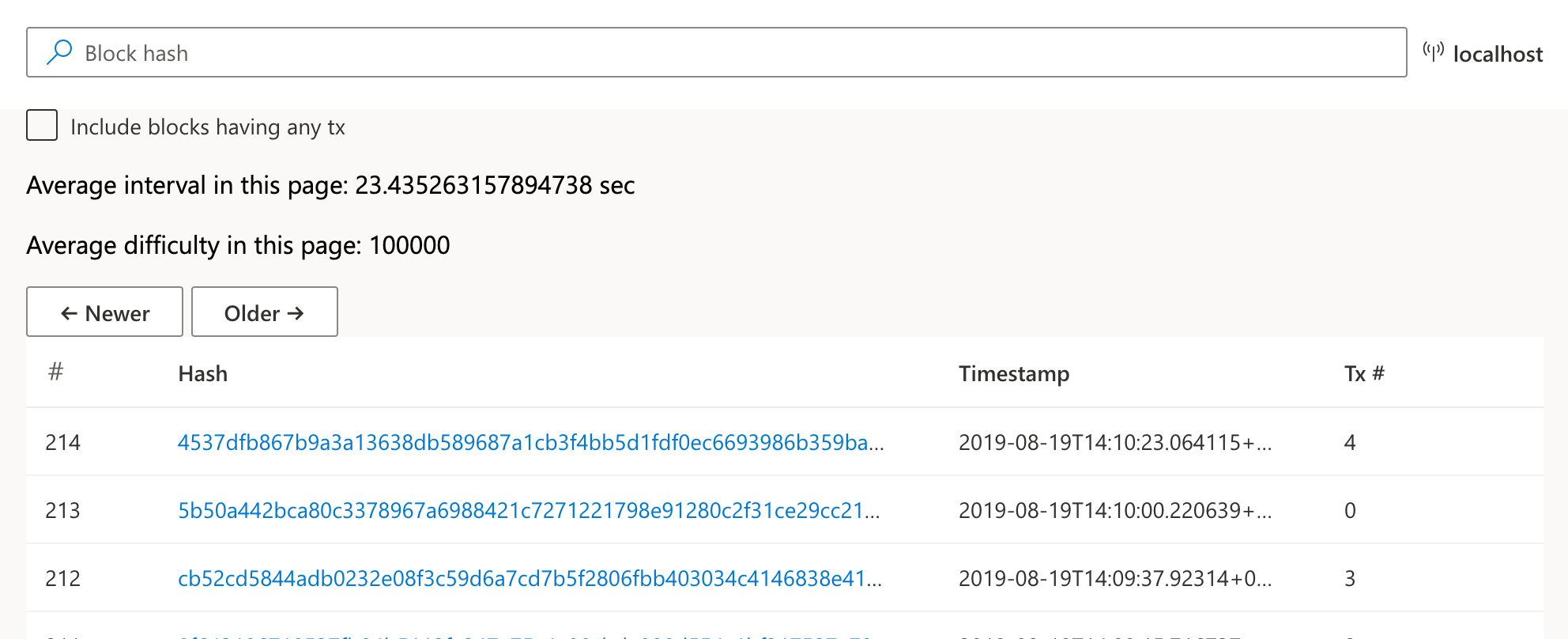Image resolution: width=1568 pixels, height=639 pixels.
Task: Select block row number 213
Action: [785, 510]
